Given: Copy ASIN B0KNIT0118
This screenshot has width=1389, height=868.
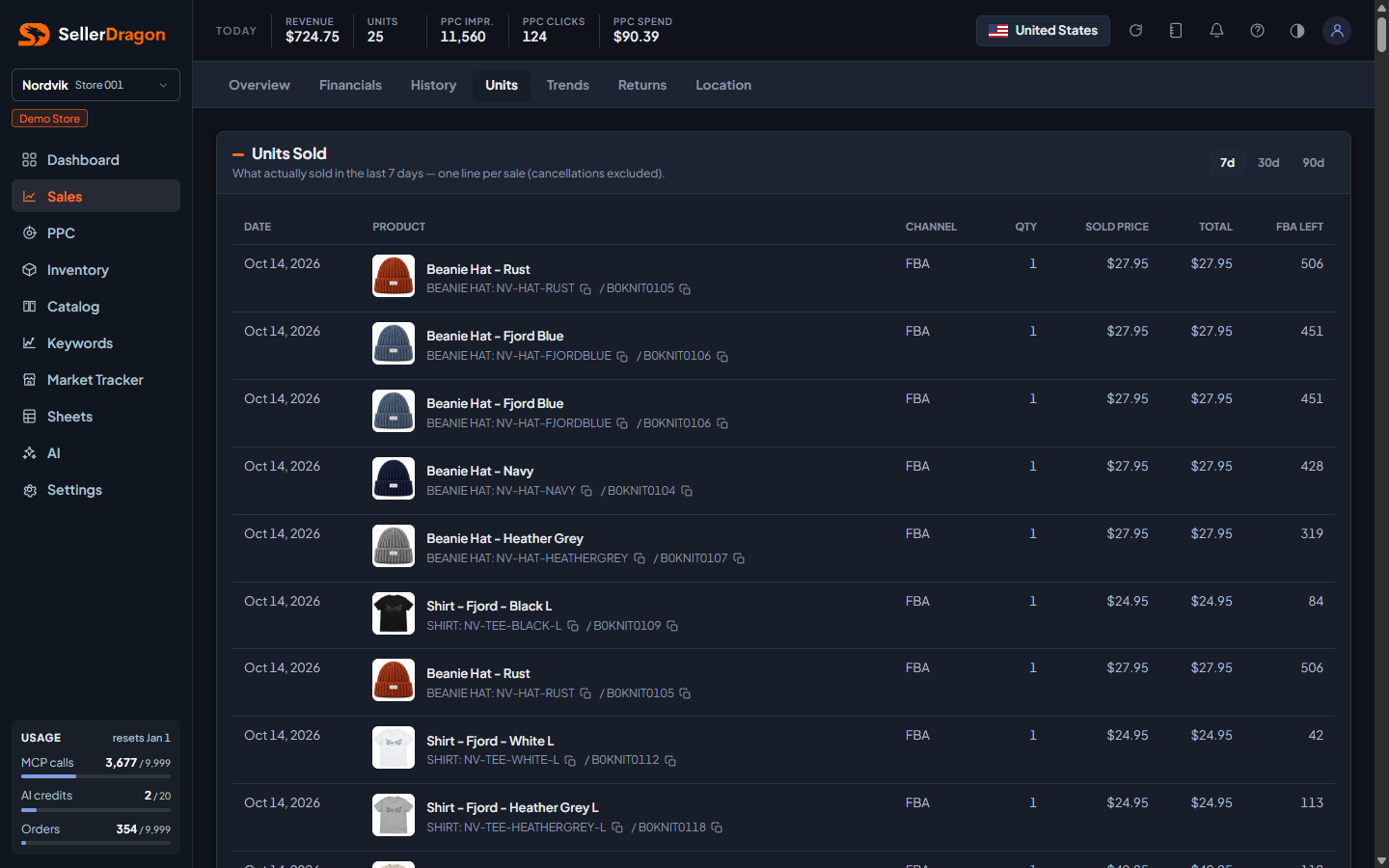Looking at the screenshot, I should pyautogui.click(x=717, y=827).
